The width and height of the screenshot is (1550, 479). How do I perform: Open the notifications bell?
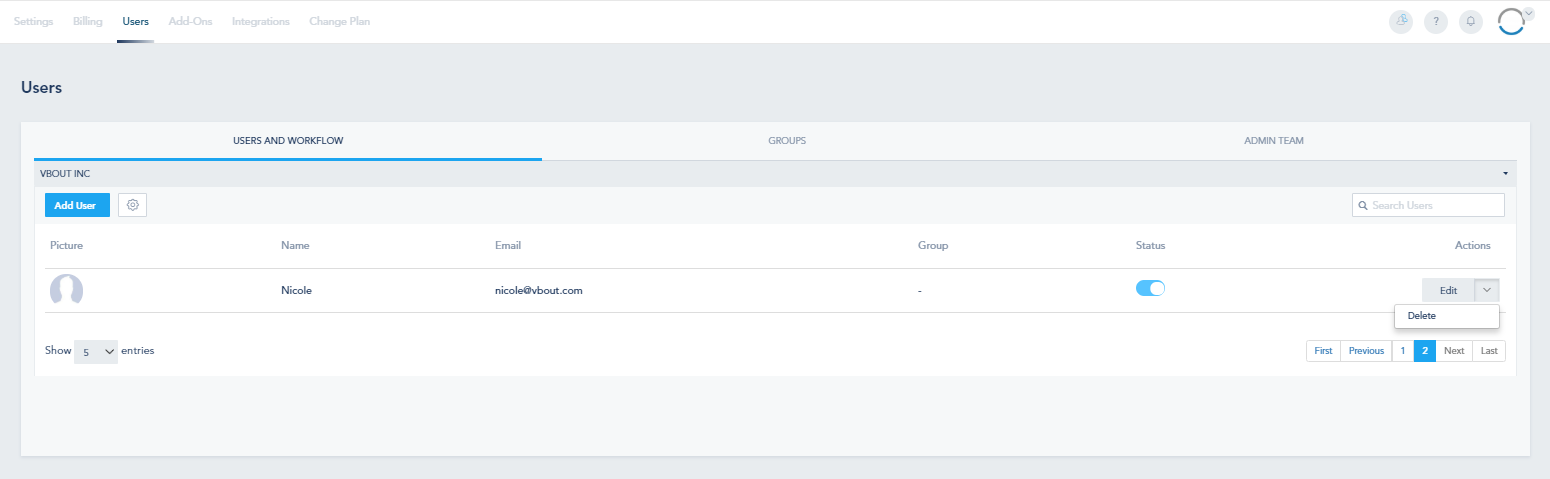[x=1470, y=22]
